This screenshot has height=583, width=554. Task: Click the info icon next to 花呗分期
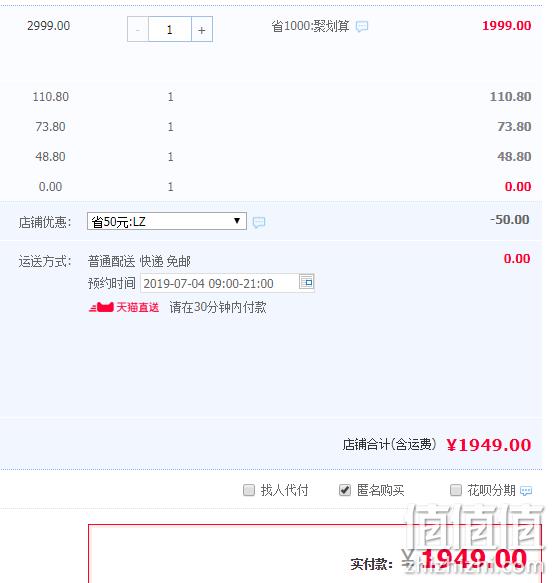pos(526,491)
